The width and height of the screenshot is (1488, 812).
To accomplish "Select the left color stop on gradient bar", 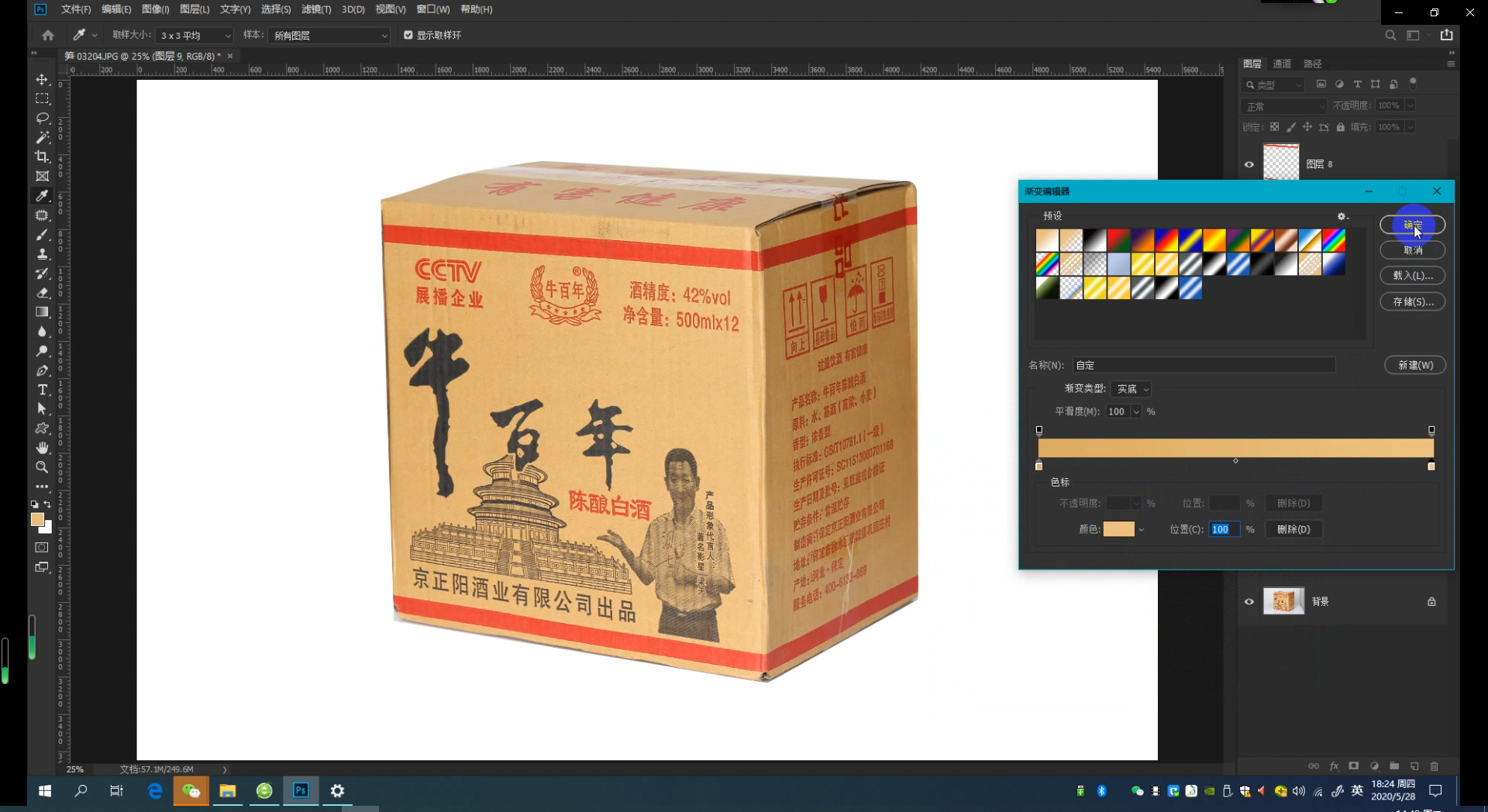I will pos(1039,466).
